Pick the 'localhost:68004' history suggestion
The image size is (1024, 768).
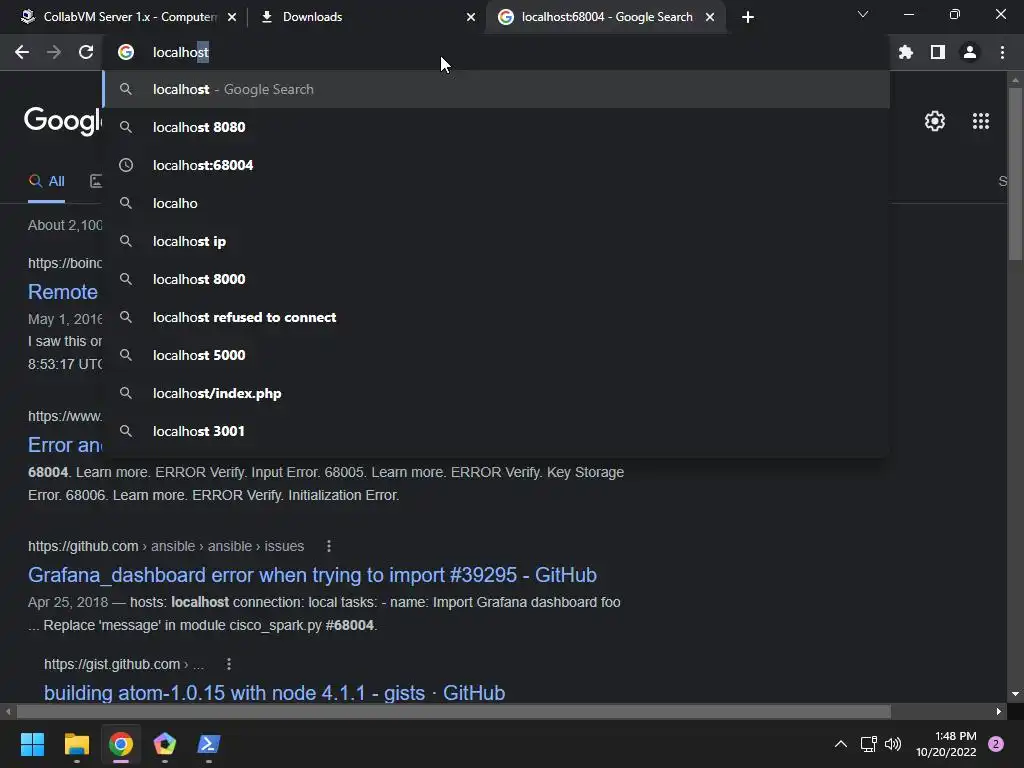pos(496,165)
